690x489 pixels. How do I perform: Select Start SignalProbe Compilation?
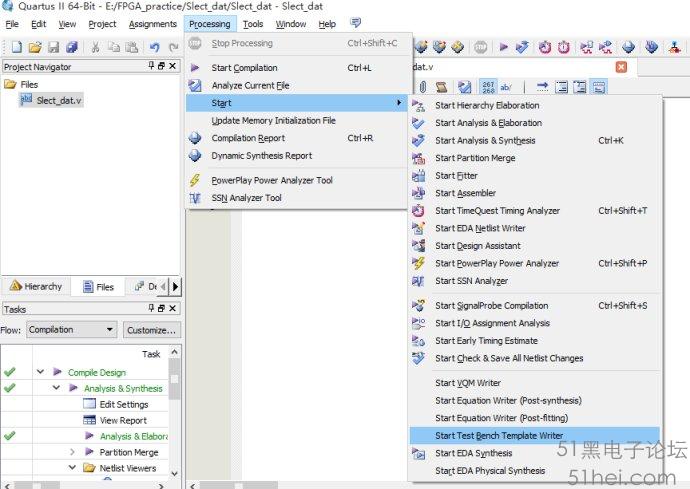pos(535,305)
